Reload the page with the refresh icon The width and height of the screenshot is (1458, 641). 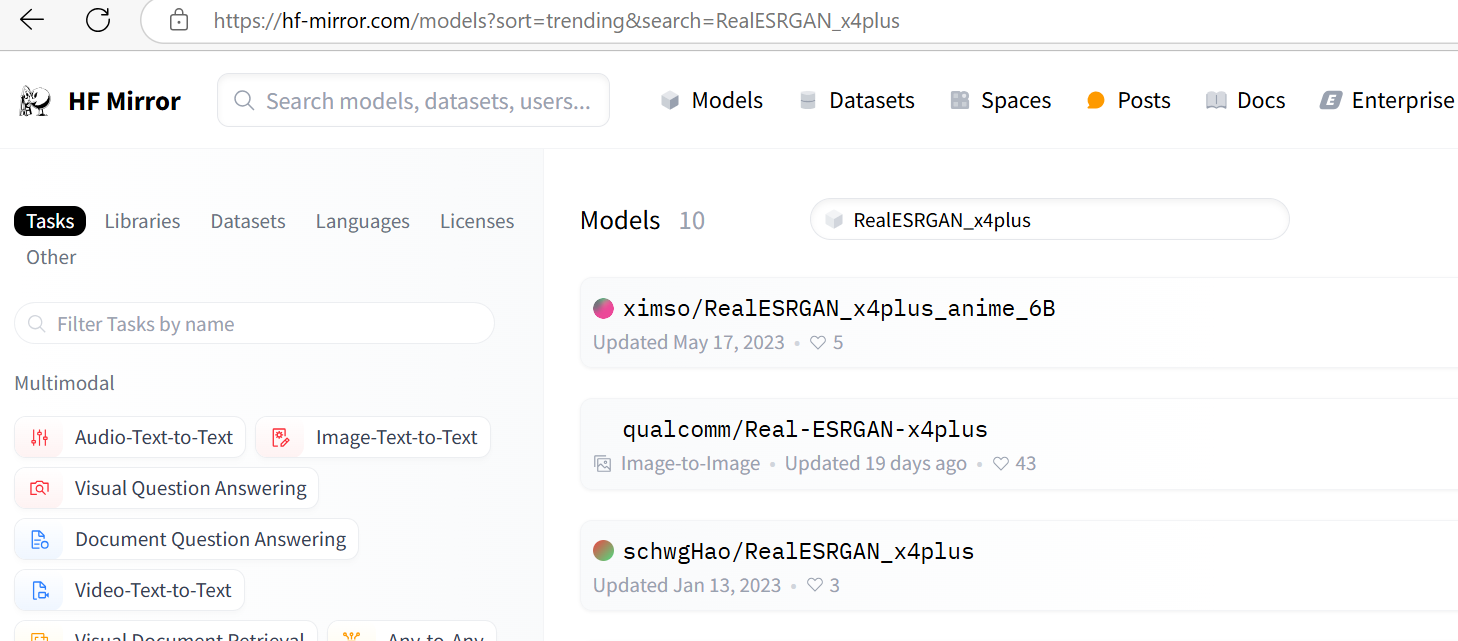[98, 20]
